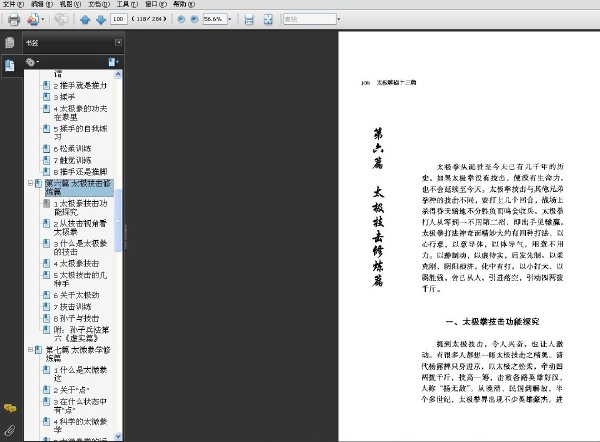The height and width of the screenshot is (442, 600).
Task: Select bookmark 3 揉手
Action: pos(64,97)
